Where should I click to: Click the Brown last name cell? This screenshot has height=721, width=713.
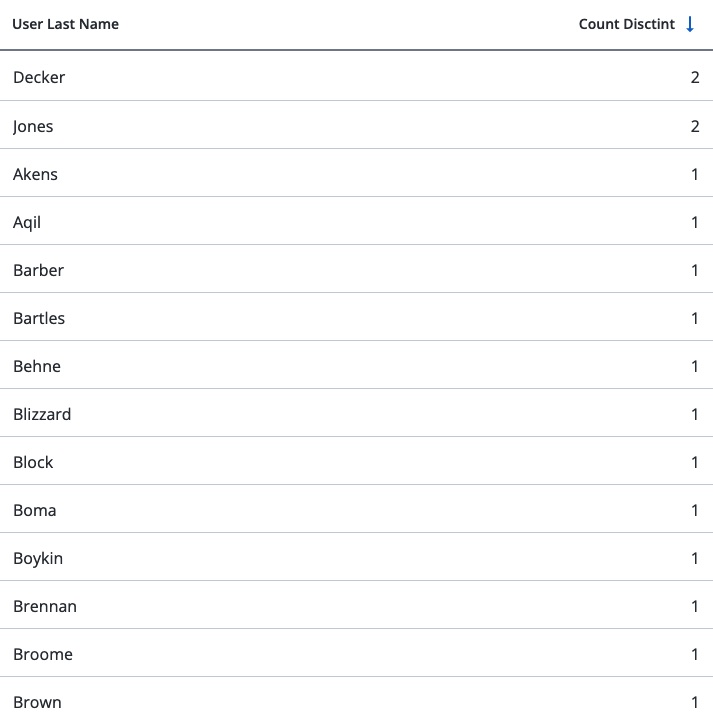(37, 702)
